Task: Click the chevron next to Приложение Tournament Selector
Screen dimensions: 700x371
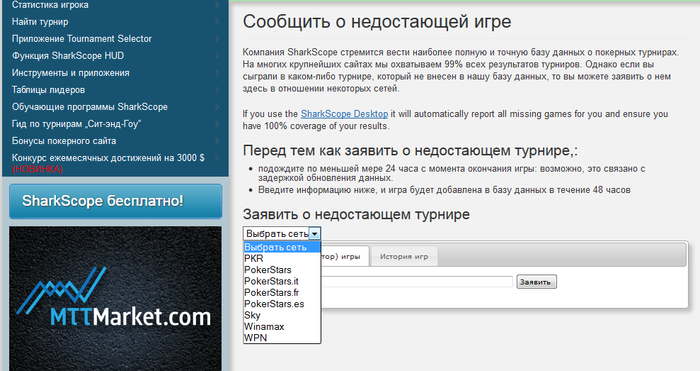Action: 217,38
